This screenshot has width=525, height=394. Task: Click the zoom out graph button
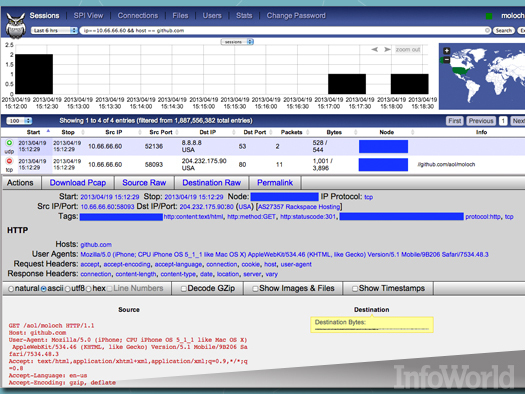point(408,50)
